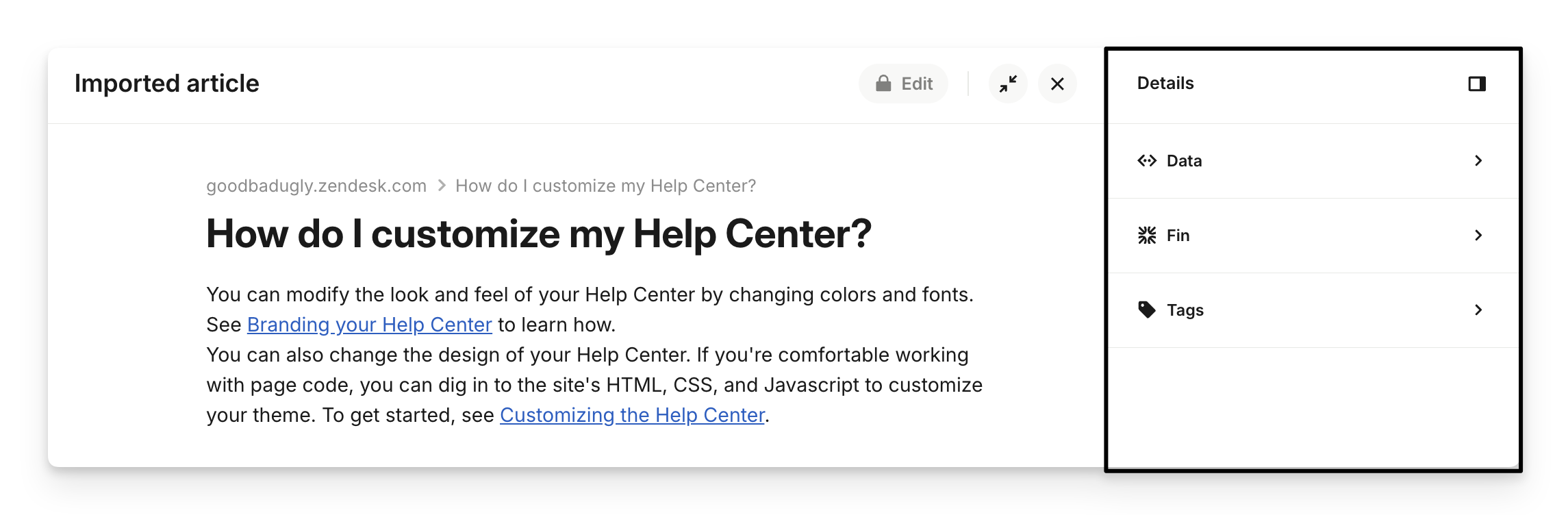This screenshot has width=1568, height=515.
Task: Close the imported article panel
Action: [x=1057, y=84]
